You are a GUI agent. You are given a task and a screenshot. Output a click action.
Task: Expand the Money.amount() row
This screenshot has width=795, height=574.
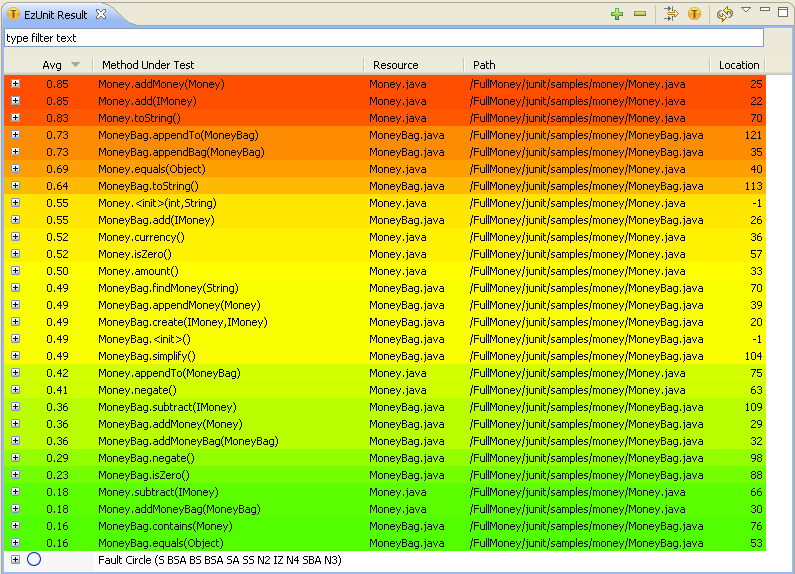point(16,271)
